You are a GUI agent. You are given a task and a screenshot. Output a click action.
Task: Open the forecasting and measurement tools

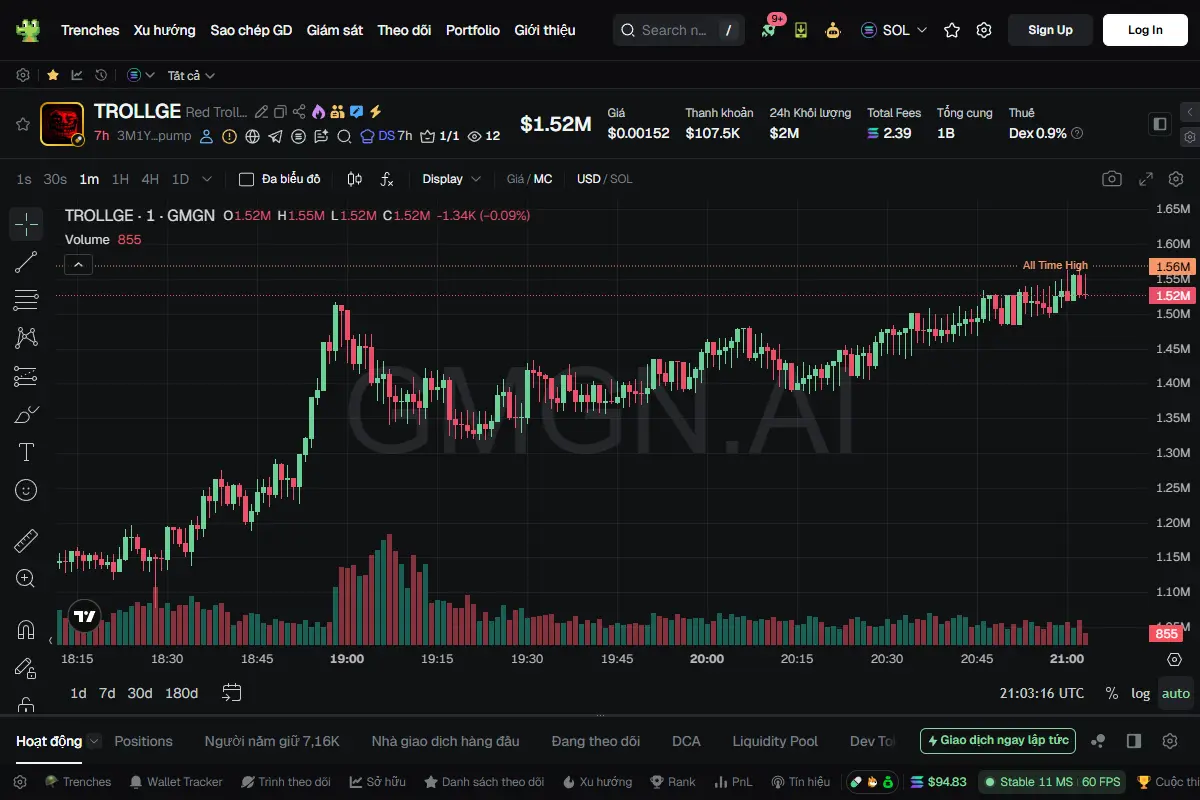click(26, 376)
